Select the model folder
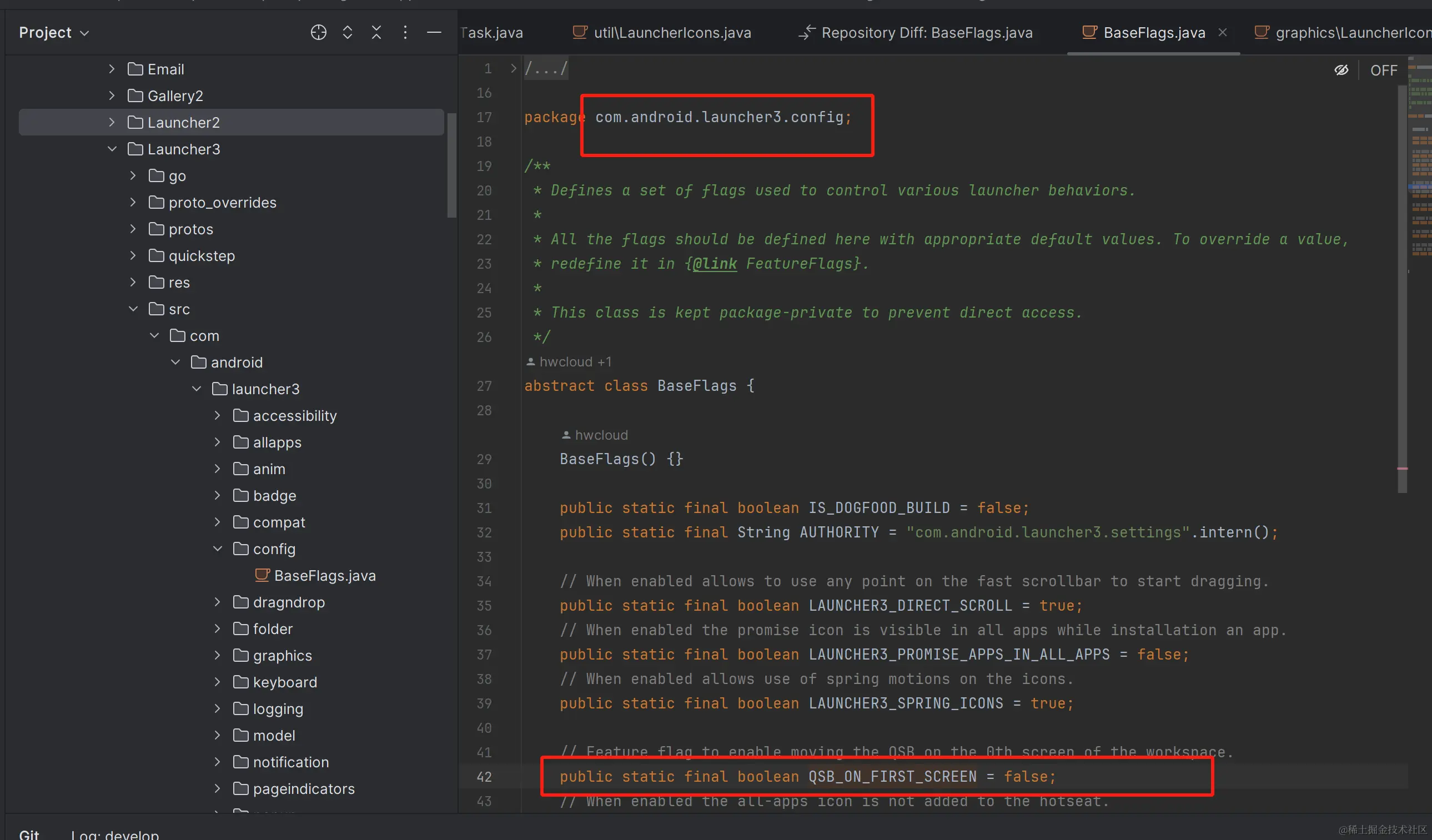 pyautogui.click(x=264, y=736)
